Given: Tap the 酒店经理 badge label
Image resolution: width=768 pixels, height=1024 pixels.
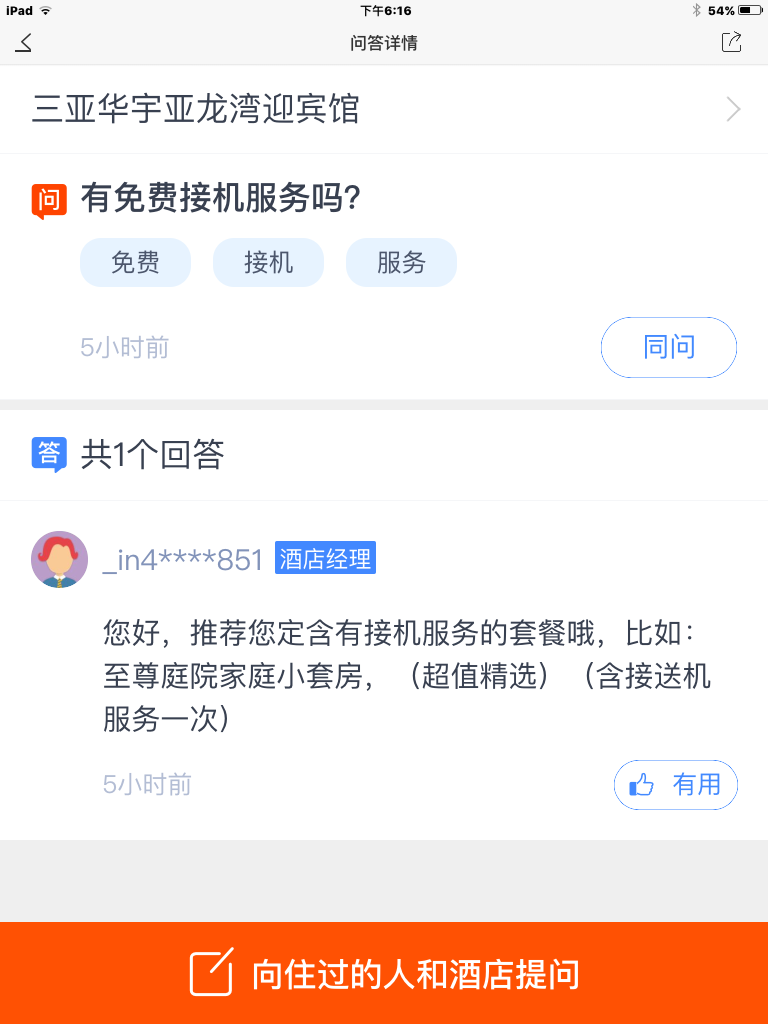Looking at the screenshot, I should click(325, 559).
